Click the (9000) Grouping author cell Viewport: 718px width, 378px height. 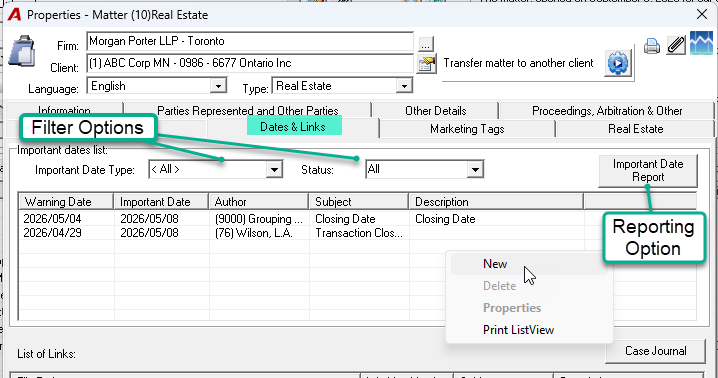point(259,219)
